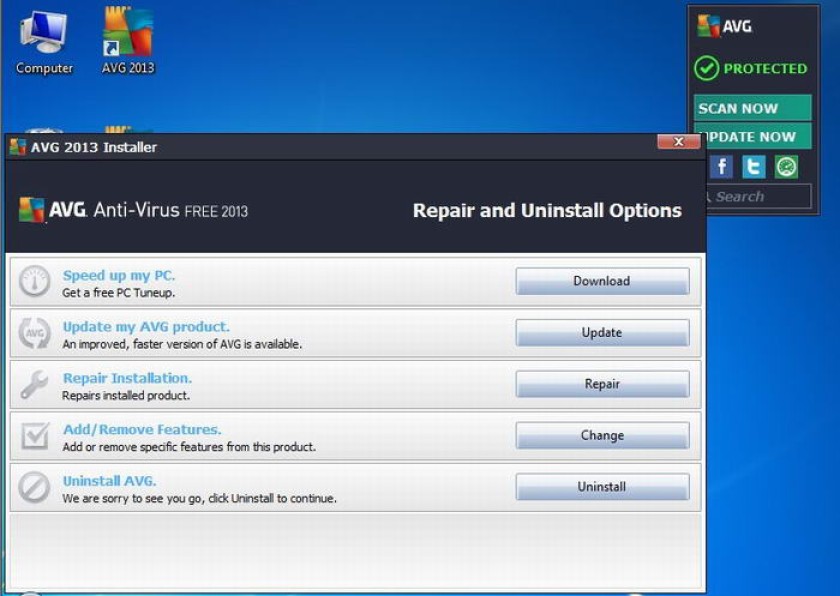Open AVG's Facebook page from the gadget
840x596 pixels.
tap(722, 167)
